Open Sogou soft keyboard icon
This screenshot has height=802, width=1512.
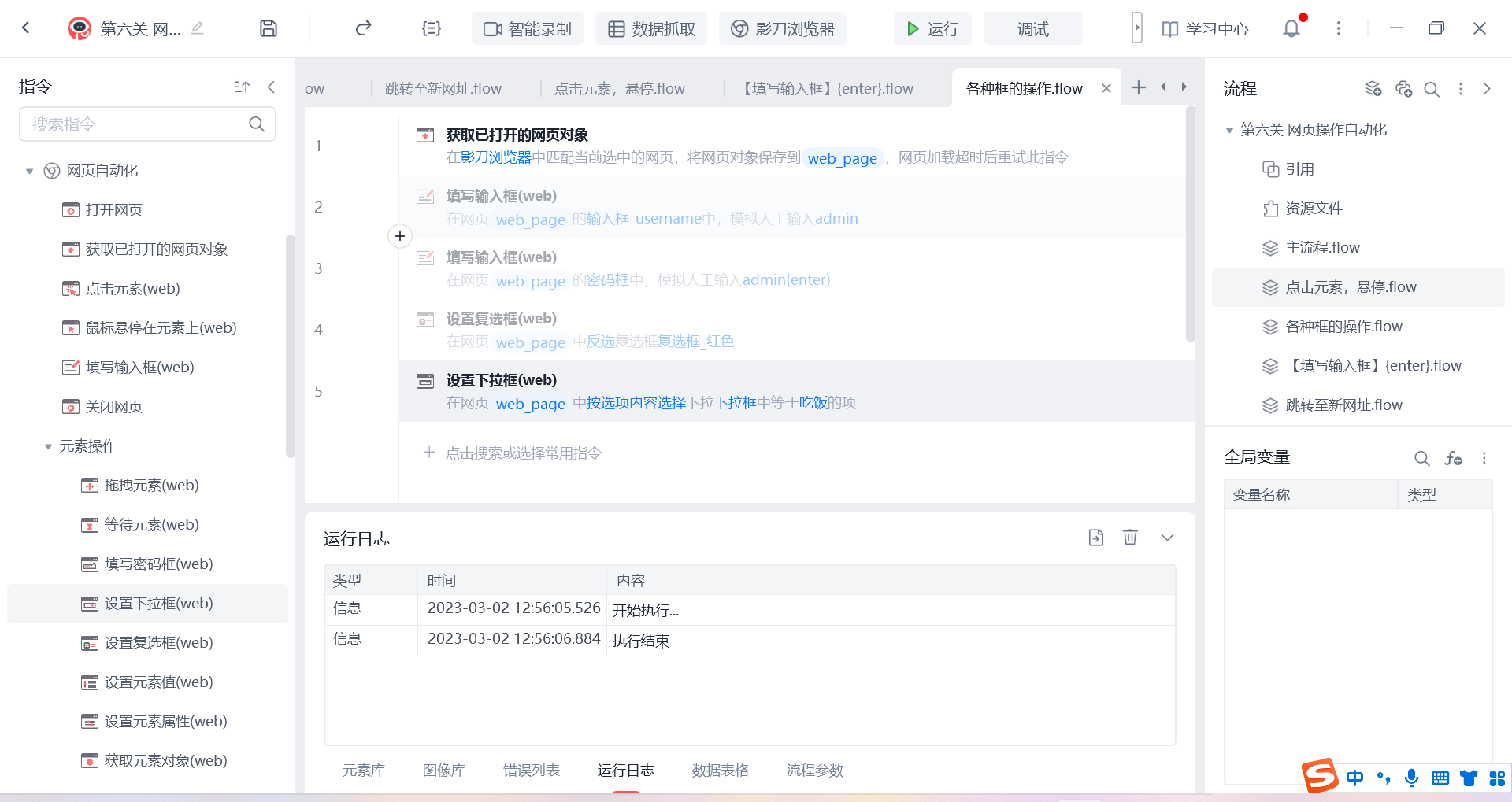coord(1440,778)
